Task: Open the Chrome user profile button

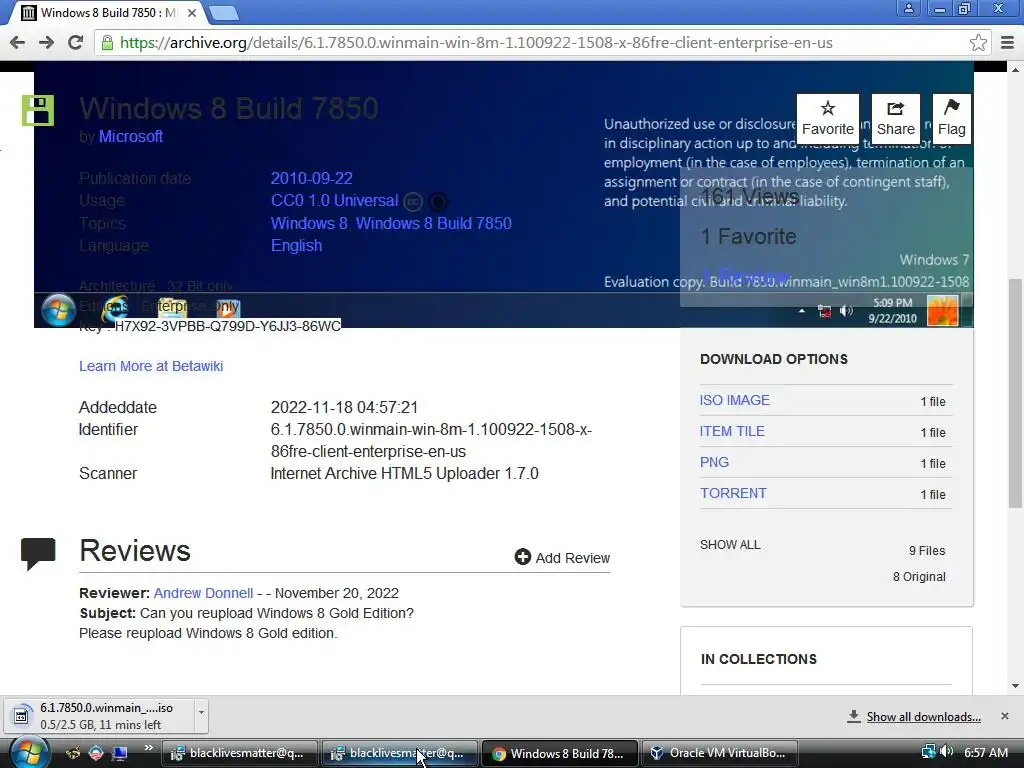Action: (x=908, y=8)
